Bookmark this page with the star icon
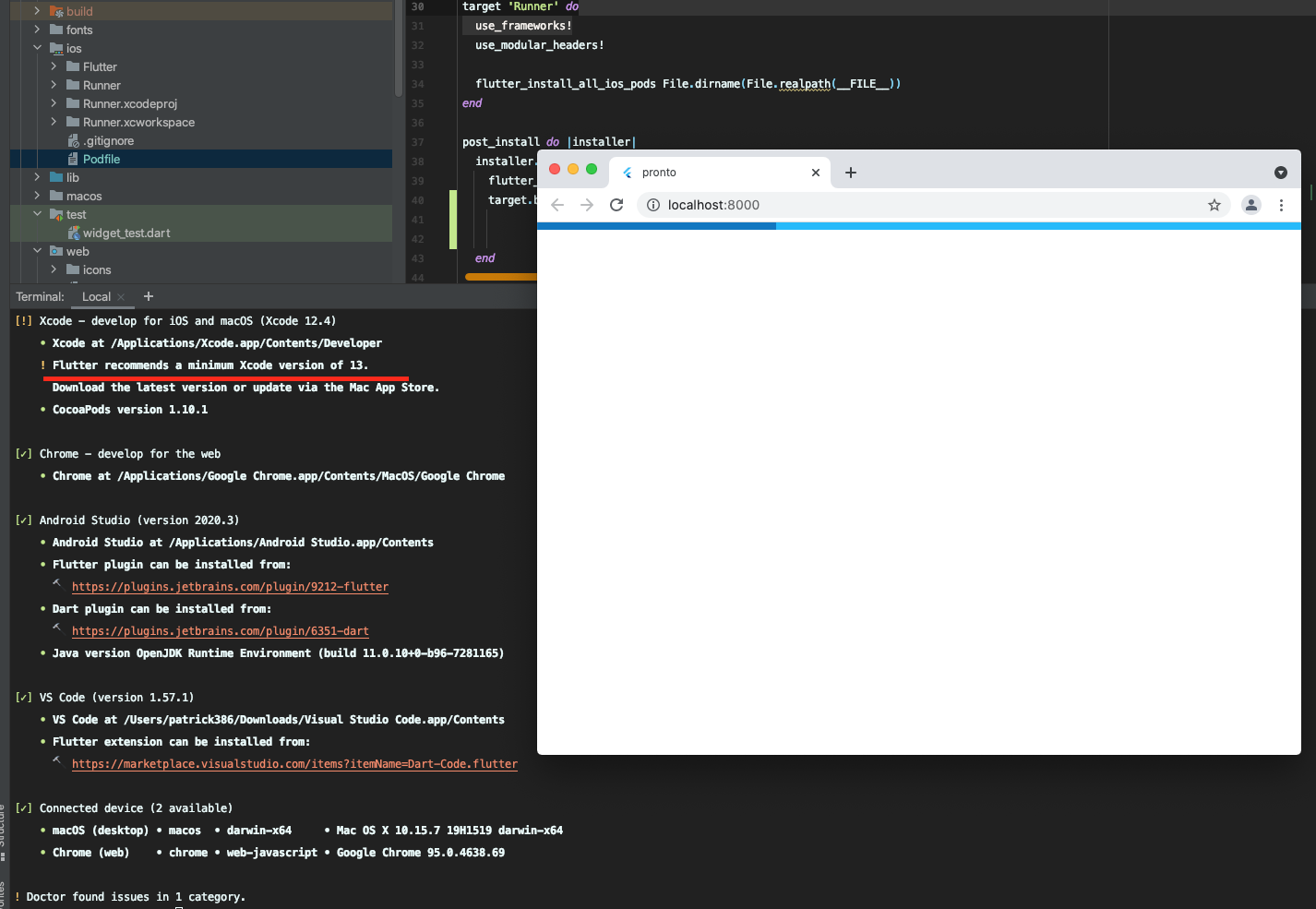 click(x=1214, y=205)
